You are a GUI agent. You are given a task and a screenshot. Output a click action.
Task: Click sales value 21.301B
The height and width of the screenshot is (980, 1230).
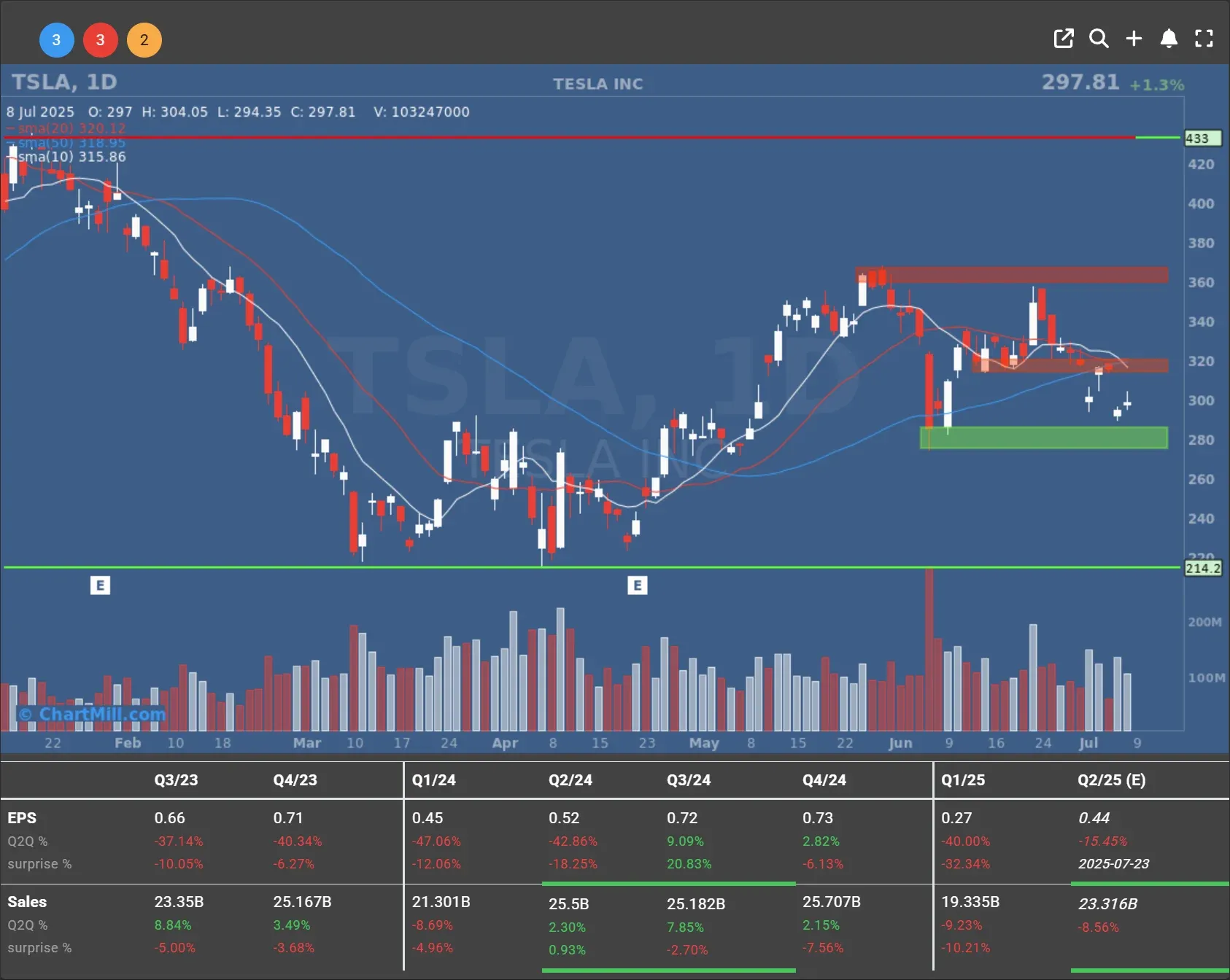pos(441,902)
